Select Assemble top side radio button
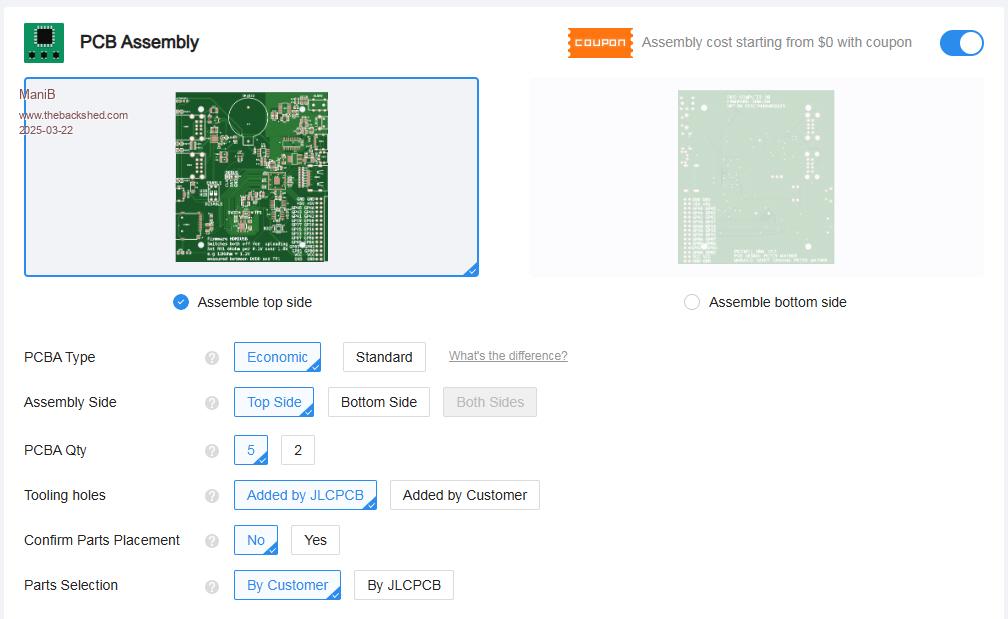The height and width of the screenshot is (619, 1008). click(x=181, y=302)
